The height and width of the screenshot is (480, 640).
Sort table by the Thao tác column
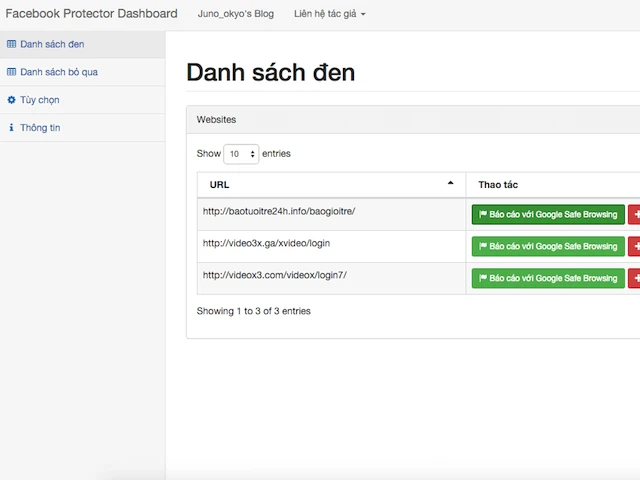pyautogui.click(x=498, y=185)
